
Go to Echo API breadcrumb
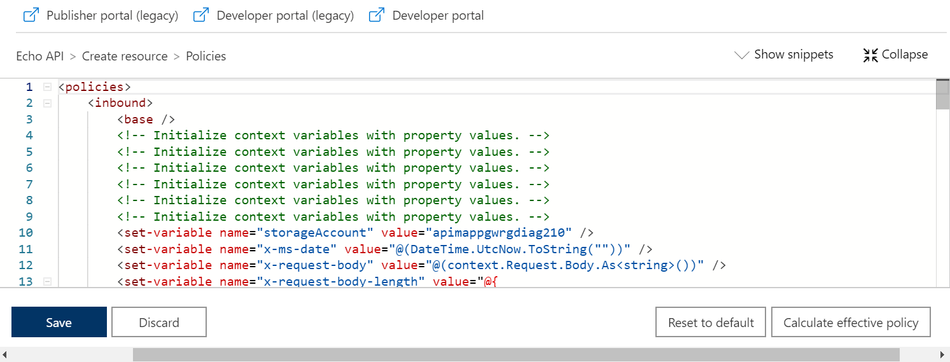[x=40, y=56]
